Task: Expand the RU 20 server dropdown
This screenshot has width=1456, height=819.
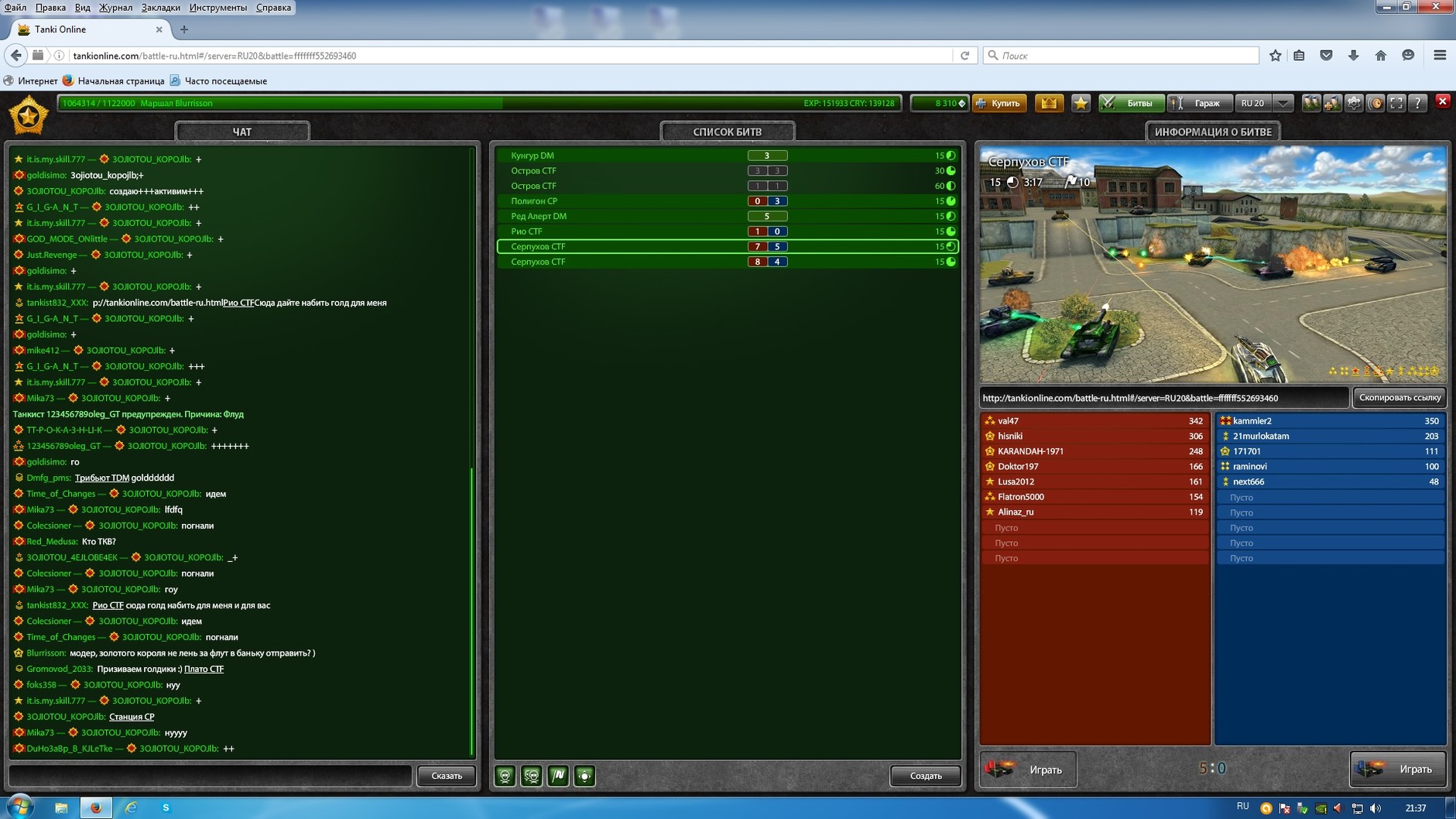Action: pos(1283,103)
